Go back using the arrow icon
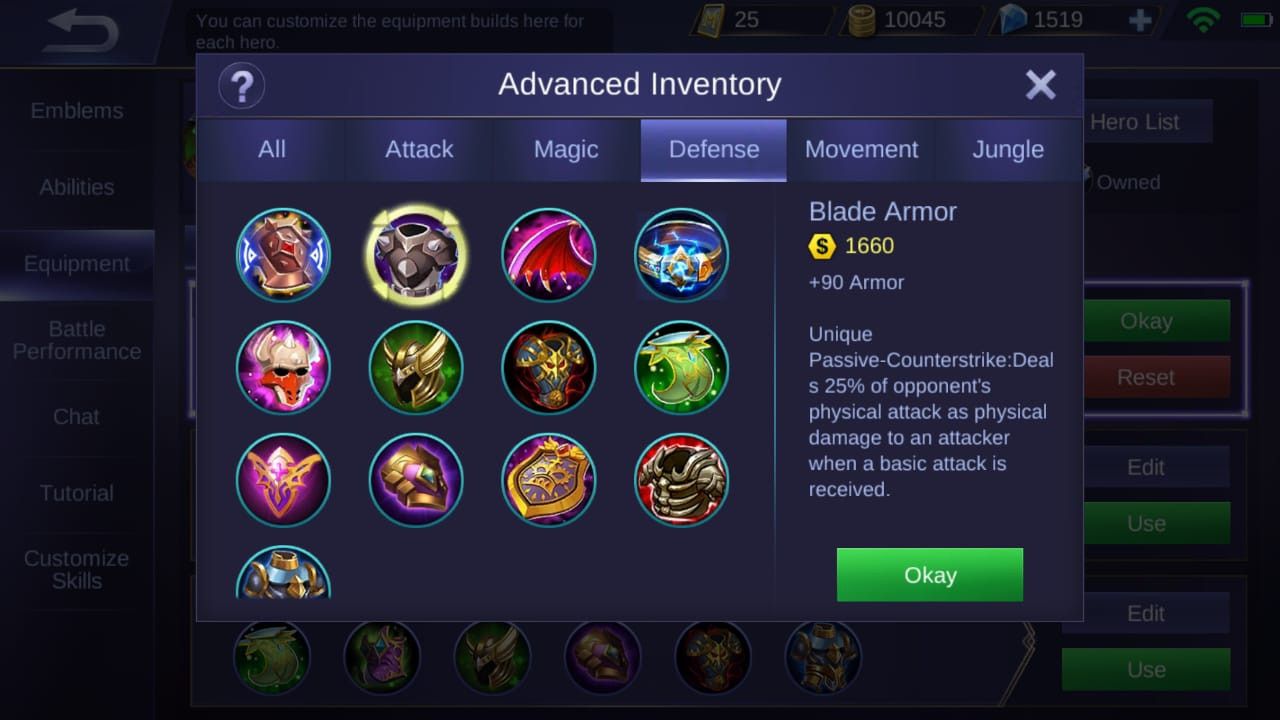The height and width of the screenshot is (720, 1280). [83, 31]
